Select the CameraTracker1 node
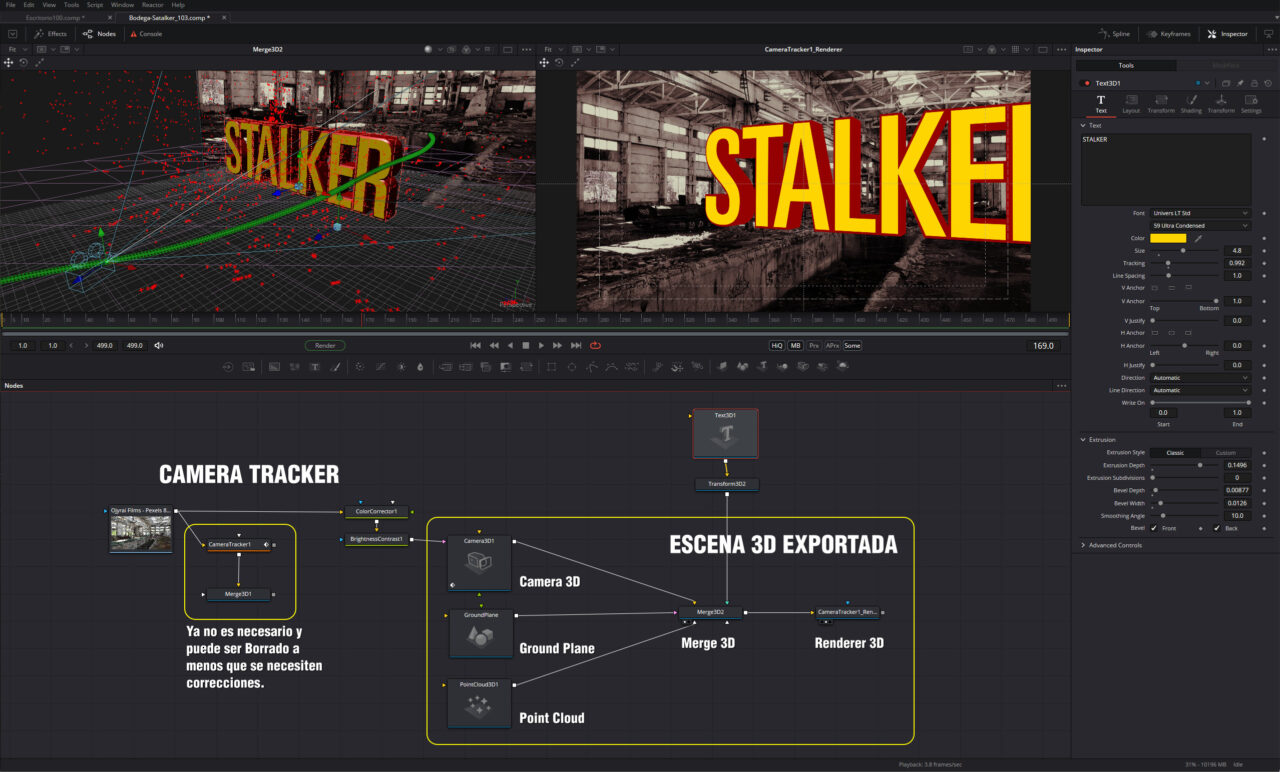This screenshot has height=772, width=1280. click(238, 545)
